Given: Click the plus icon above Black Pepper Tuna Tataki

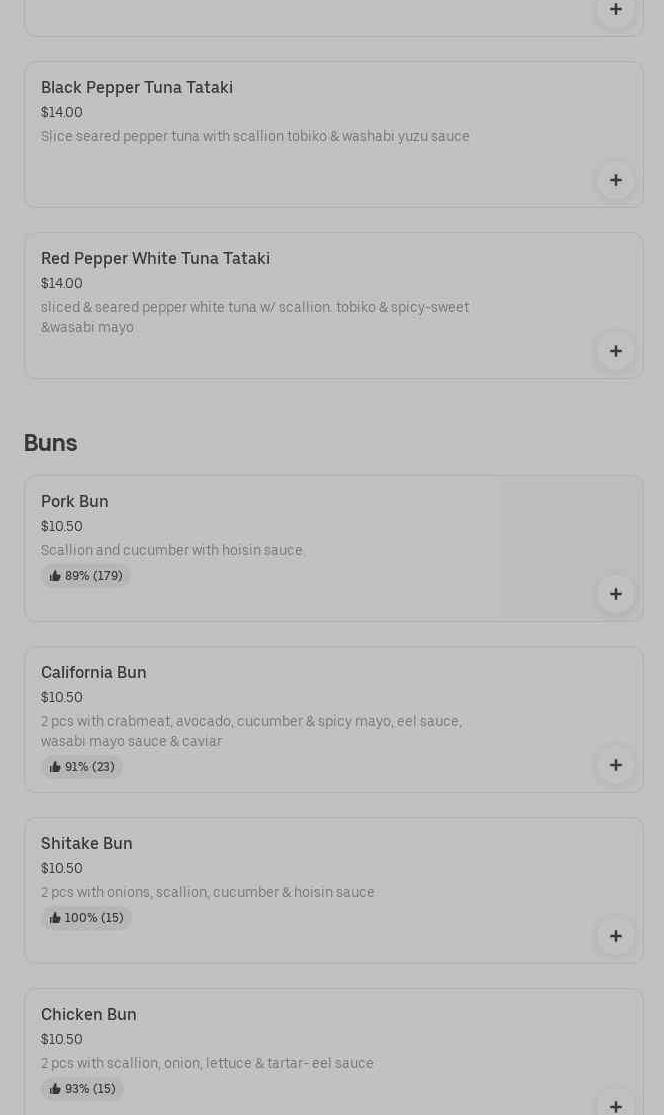Looking at the screenshot, I should tap(615, 10).
